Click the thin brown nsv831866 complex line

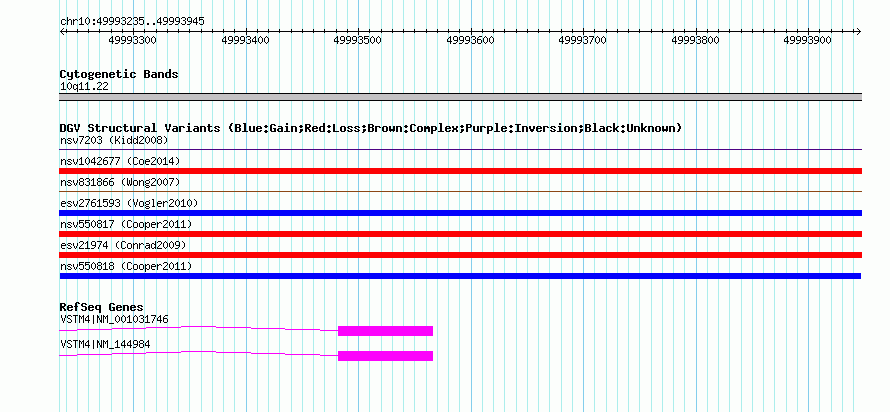(460, 192)
